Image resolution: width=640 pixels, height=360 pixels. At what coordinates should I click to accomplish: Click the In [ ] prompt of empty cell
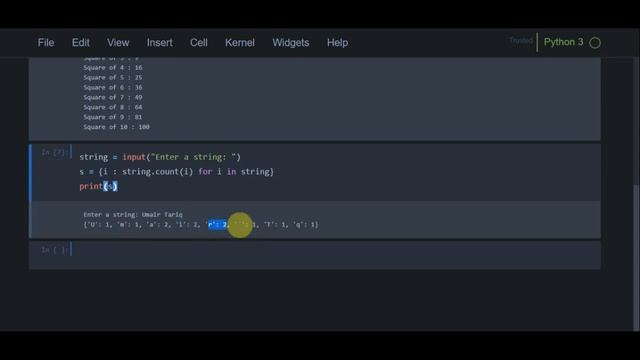coord(54,250)
